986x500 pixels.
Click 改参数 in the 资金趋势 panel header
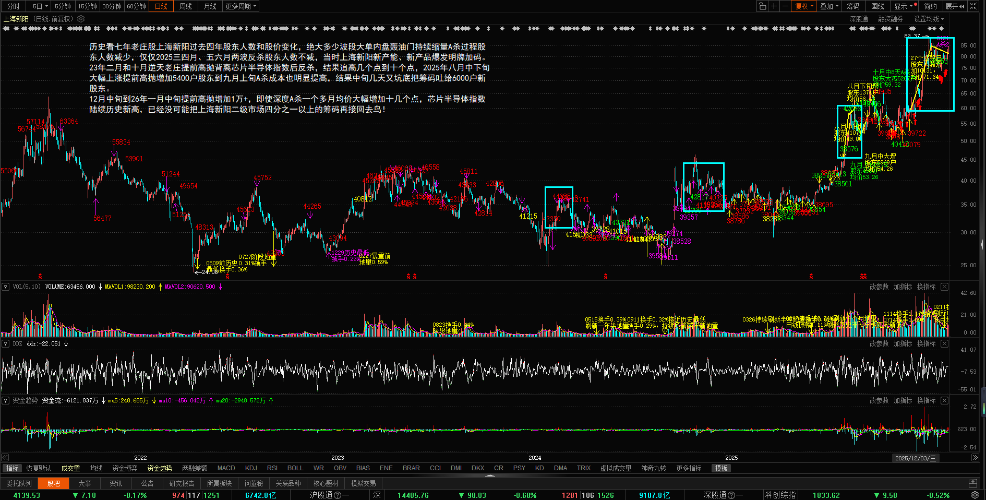tap(879, 401)
